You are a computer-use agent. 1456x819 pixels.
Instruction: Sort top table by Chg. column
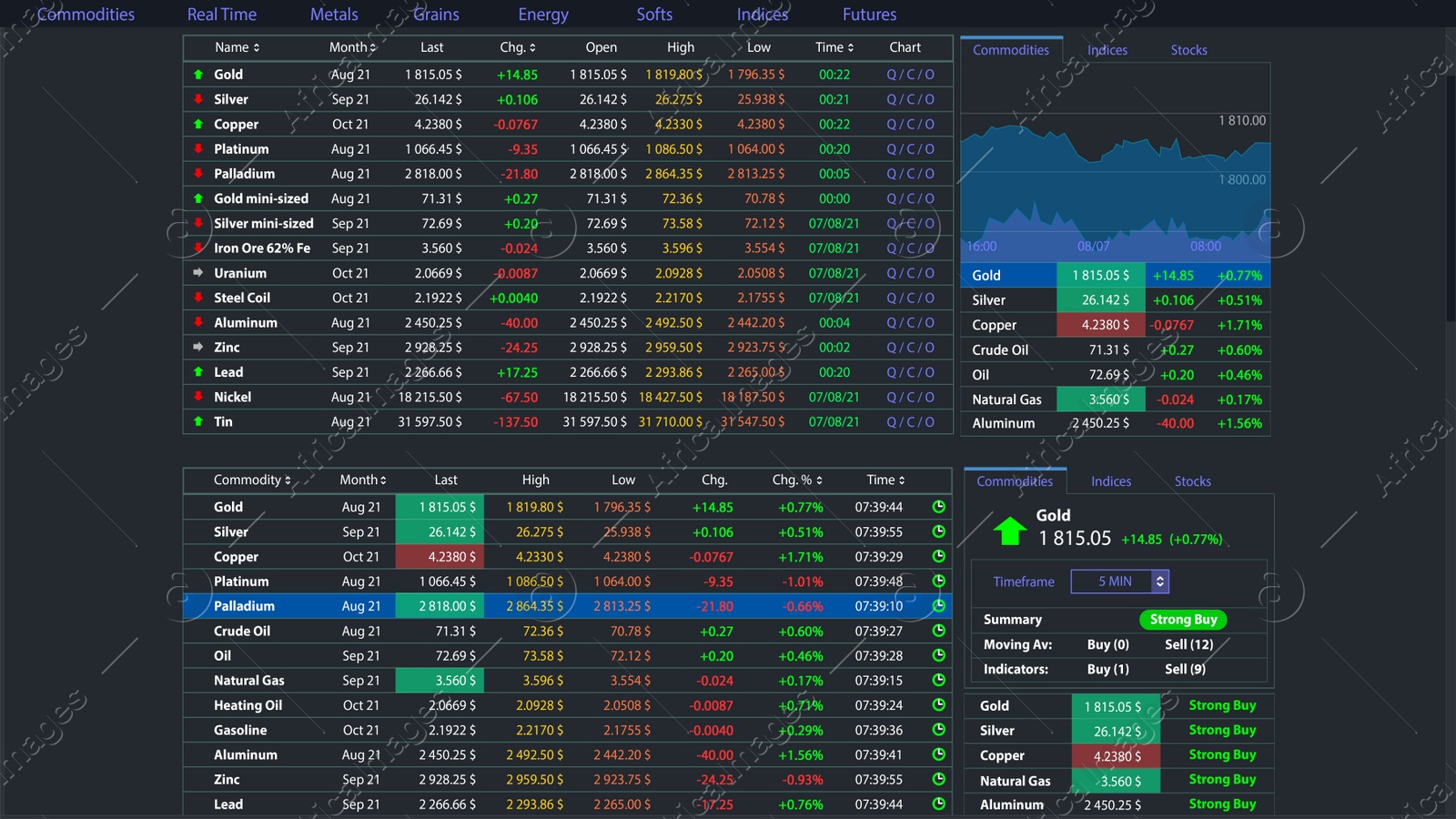point(518,47)
